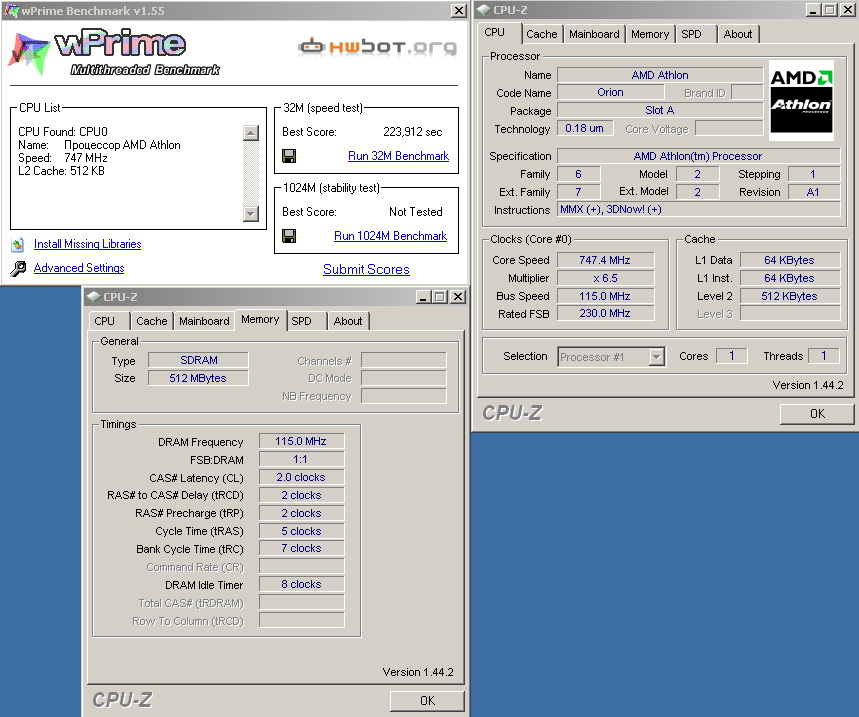Viewport: 859px width, 717px height.
Task: Open the About tab in the Memory window
Action: [x=348, y=321]
